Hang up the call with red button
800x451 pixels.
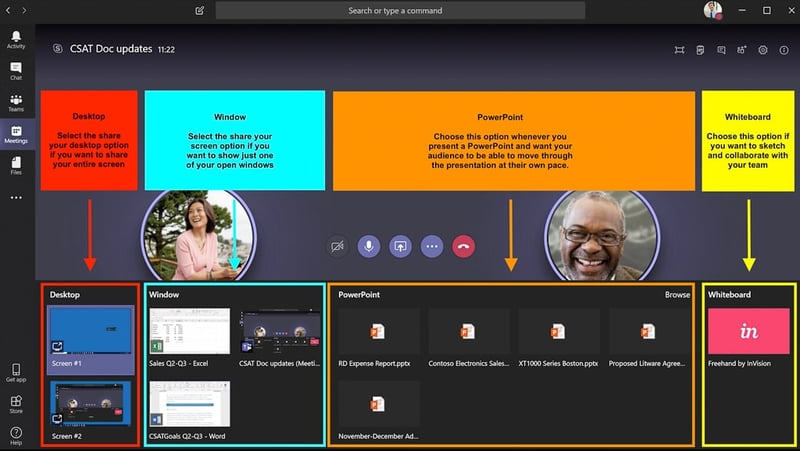point(463,246)
